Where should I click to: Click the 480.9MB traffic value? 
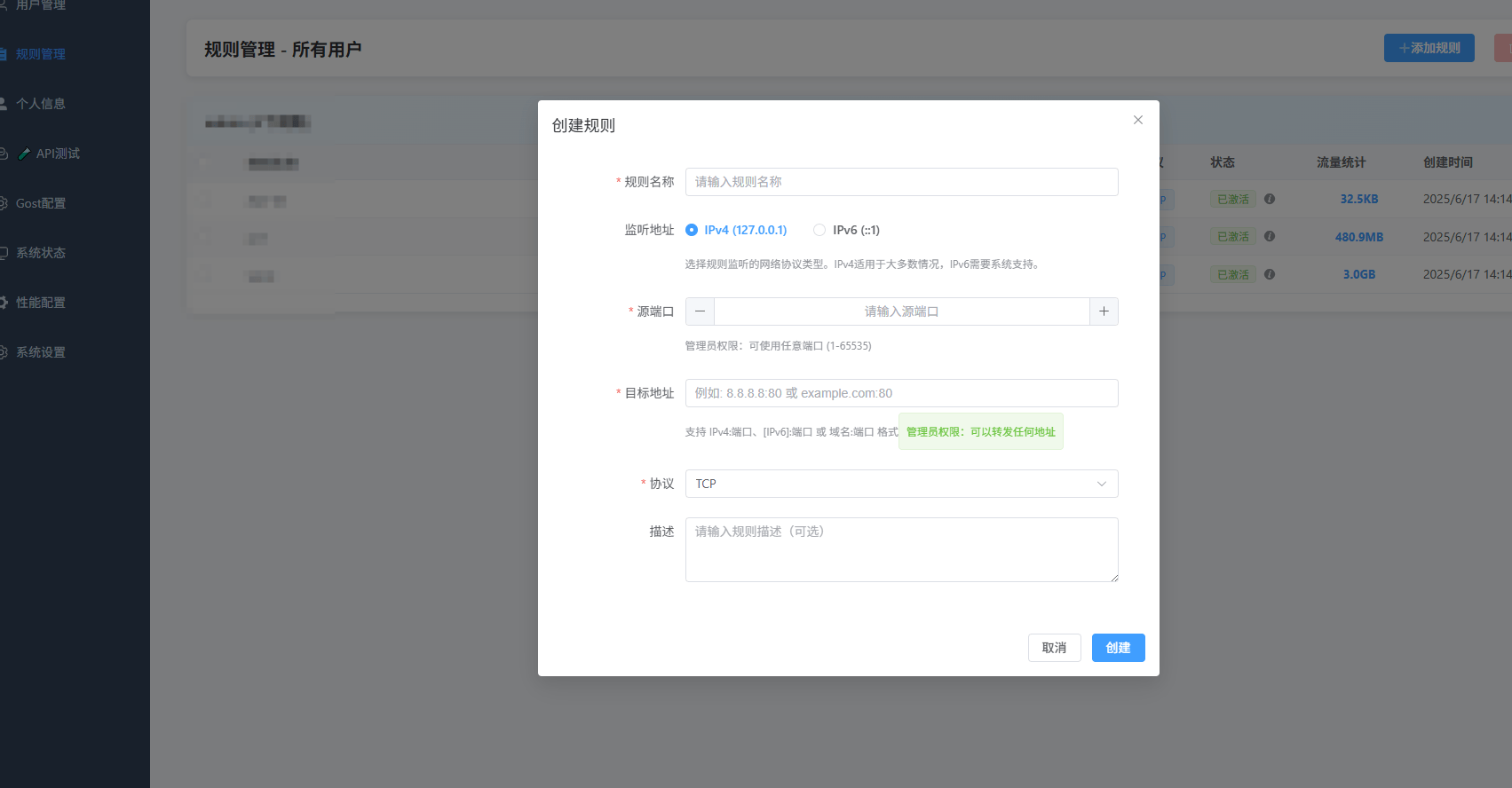1359,237
